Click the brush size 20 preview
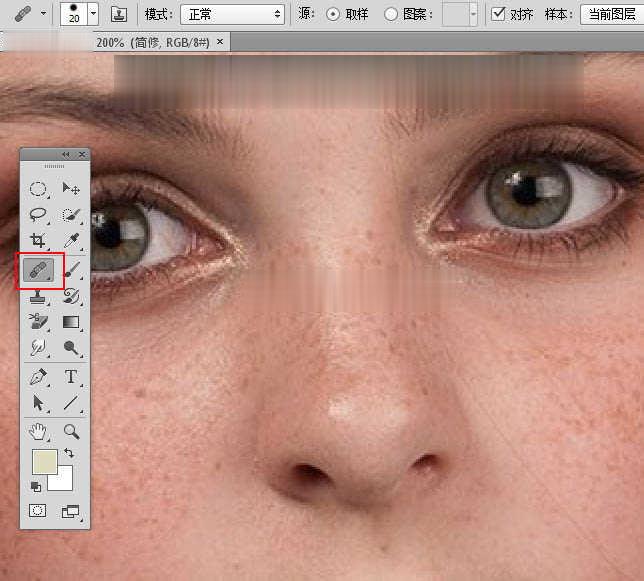The width and height of the screenshot is (644, 581). (x=74, y=14)
